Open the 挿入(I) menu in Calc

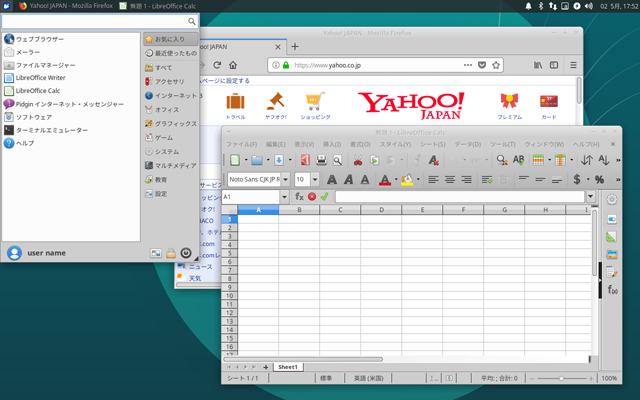click(x=332, y=144)
